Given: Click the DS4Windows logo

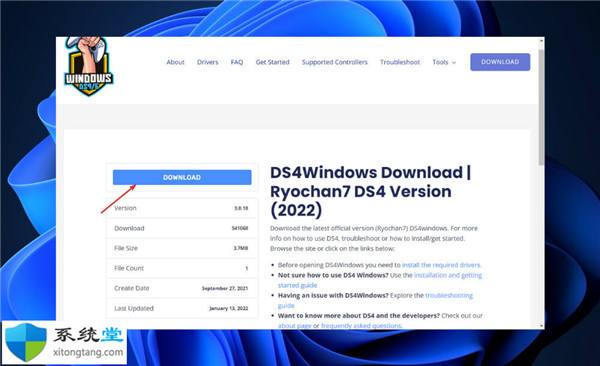Looking at the screenshot, I should pos(89,66).
